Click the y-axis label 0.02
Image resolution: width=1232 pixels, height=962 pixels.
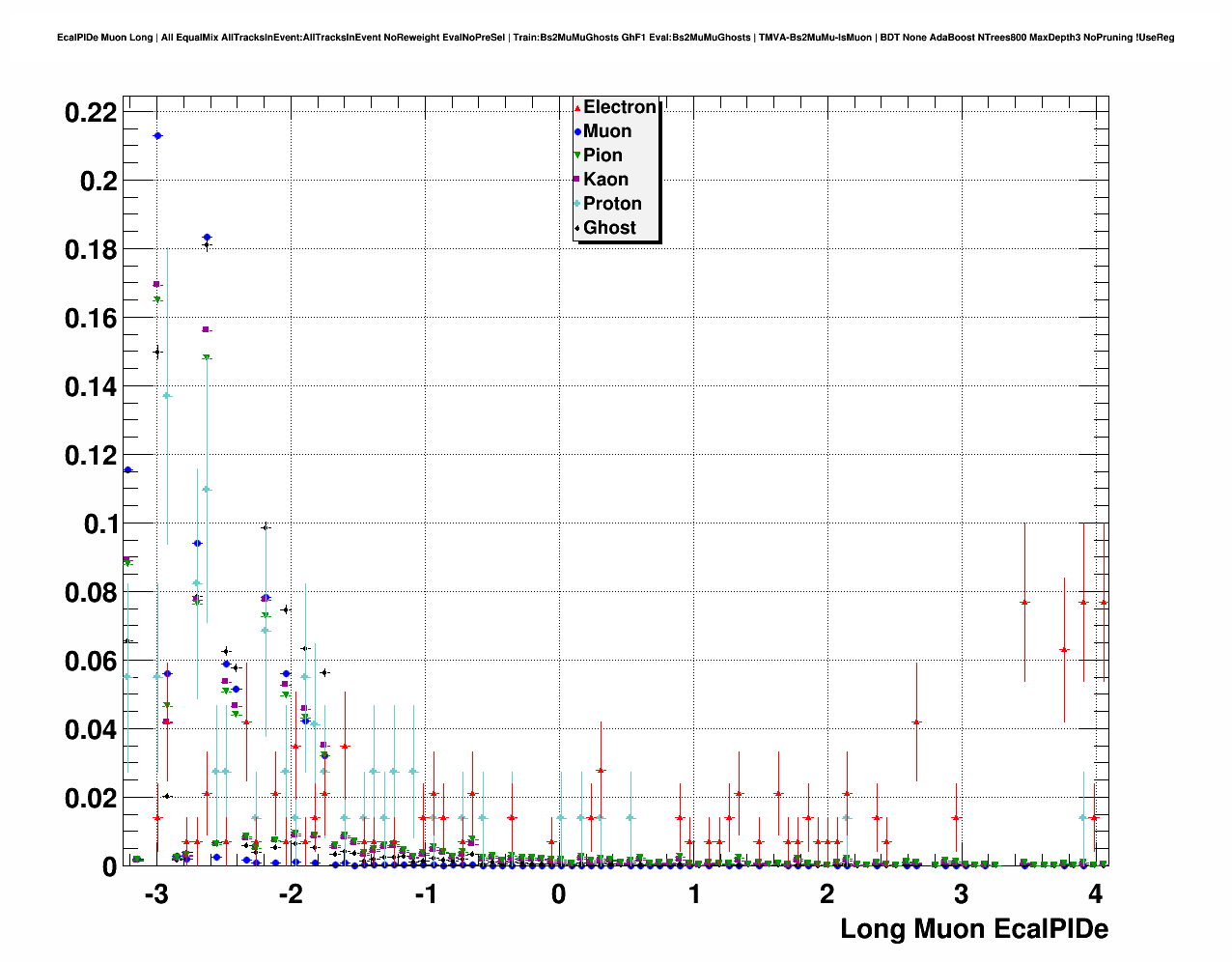tap(91, 799)
